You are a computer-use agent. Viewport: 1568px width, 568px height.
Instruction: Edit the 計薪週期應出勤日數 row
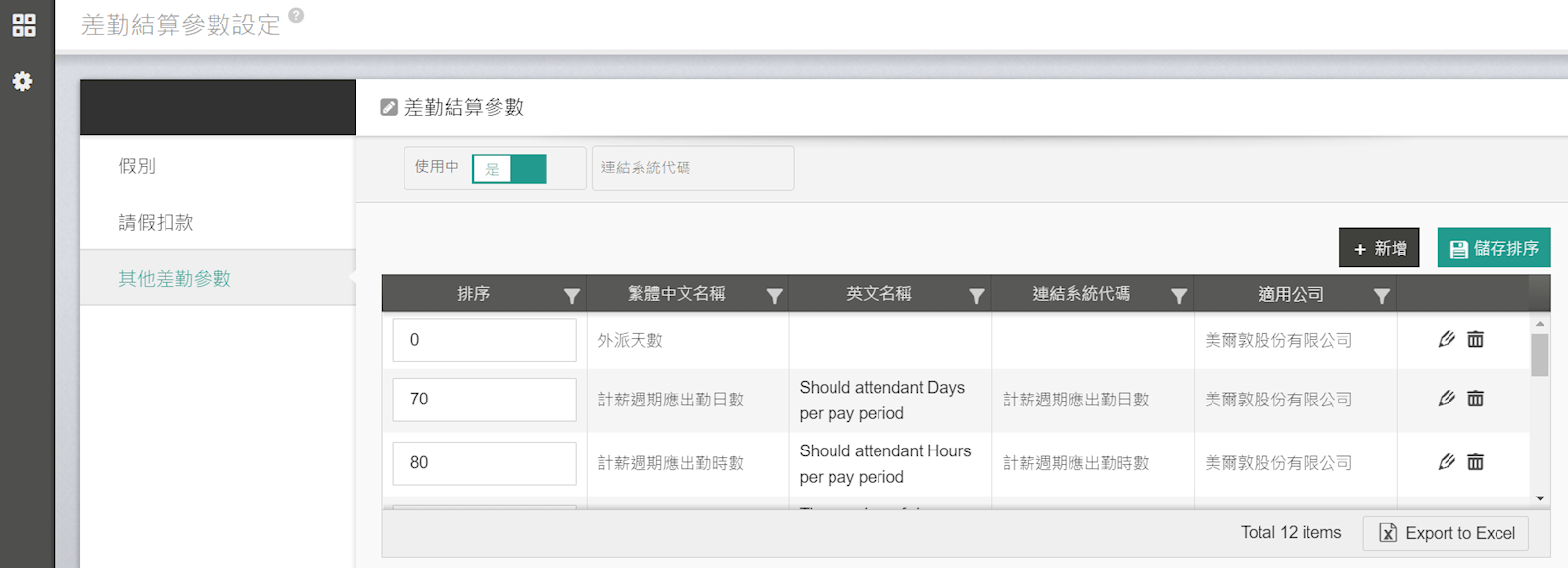[x=1446, y=399]
